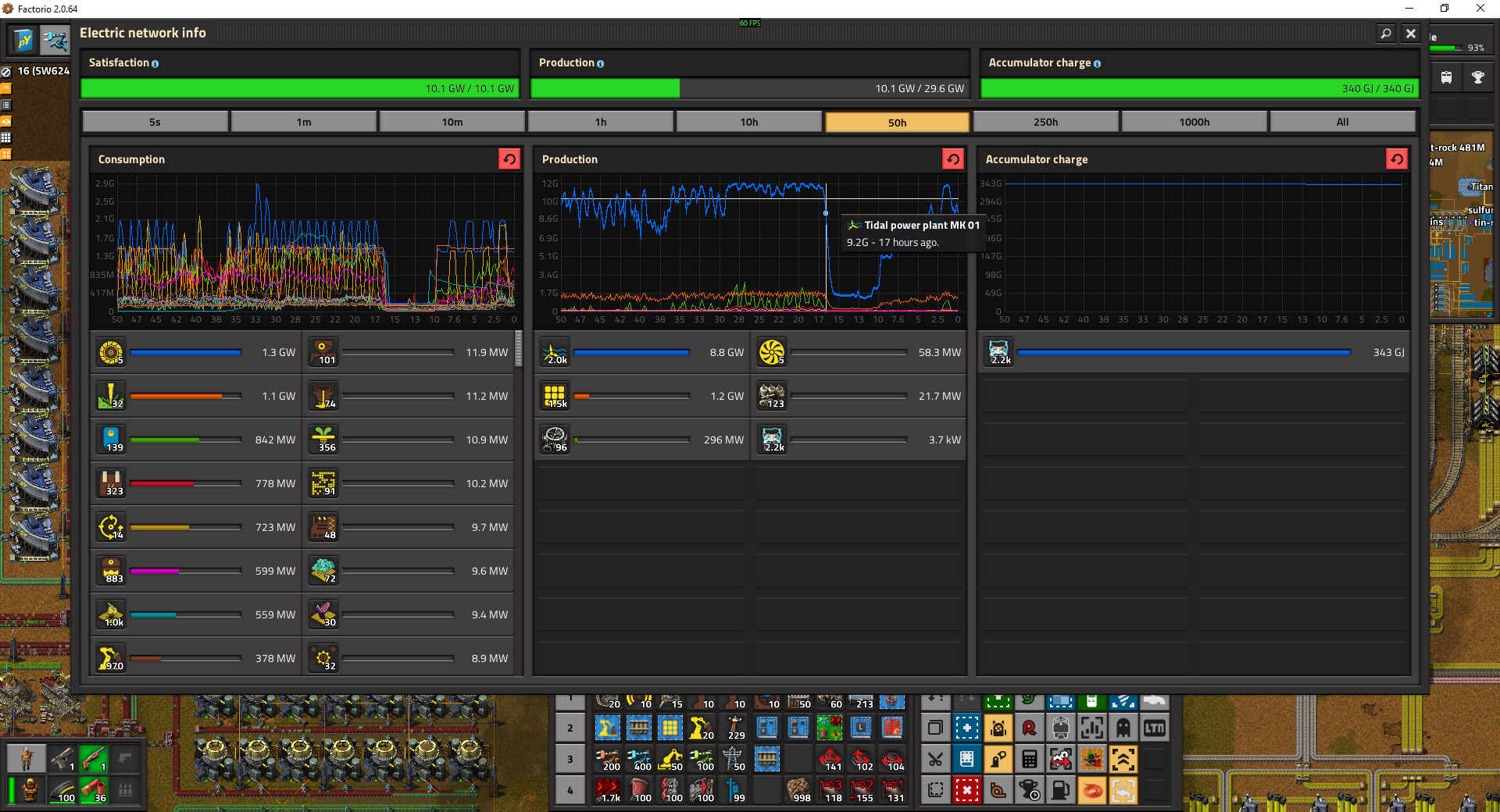Screen dimensions: 1500x812
Task: Switch to the 10m timeframe
Action: coord(452,122)
